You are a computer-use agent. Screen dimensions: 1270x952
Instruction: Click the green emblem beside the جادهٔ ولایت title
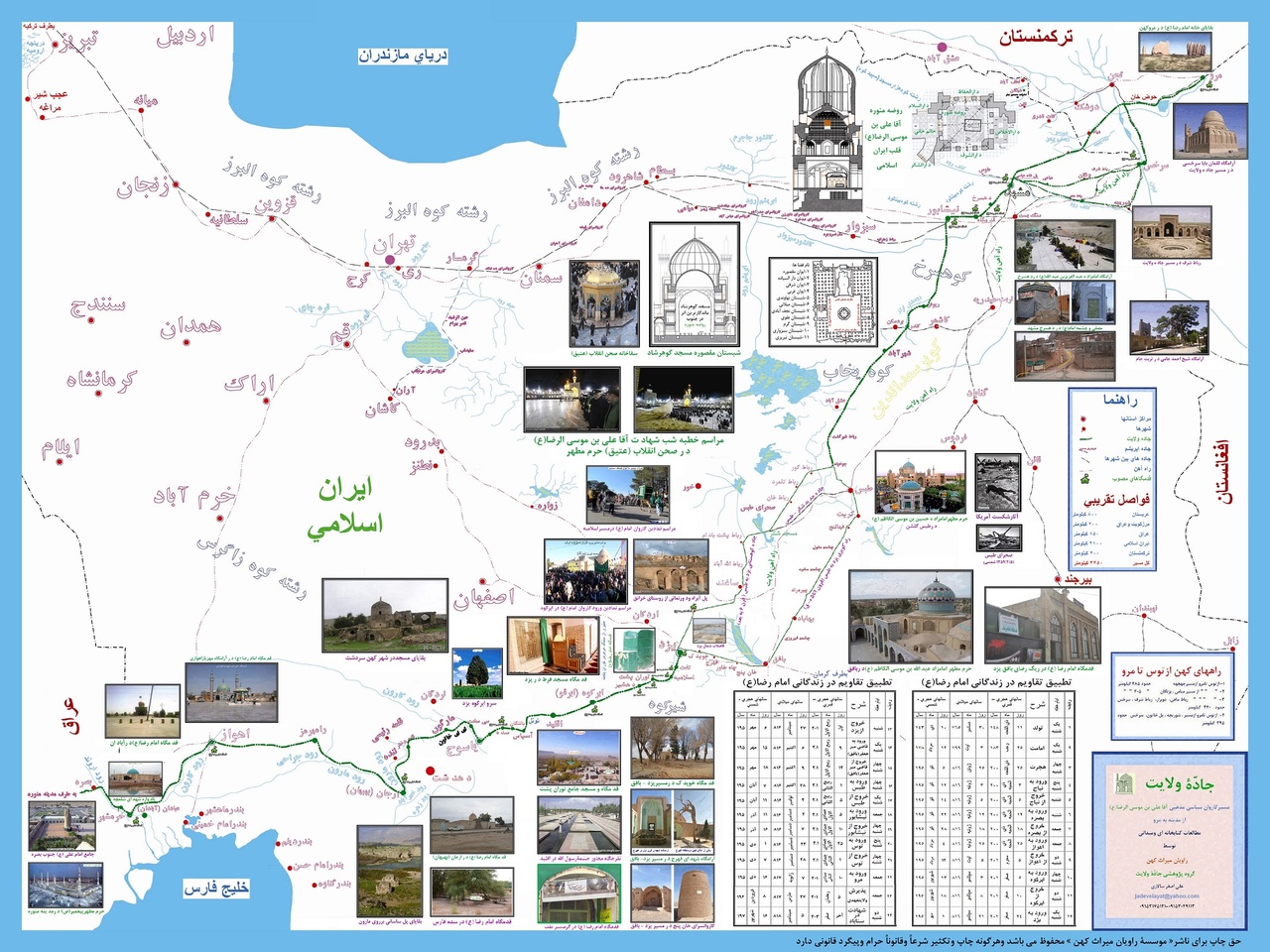coord(1124,782)
